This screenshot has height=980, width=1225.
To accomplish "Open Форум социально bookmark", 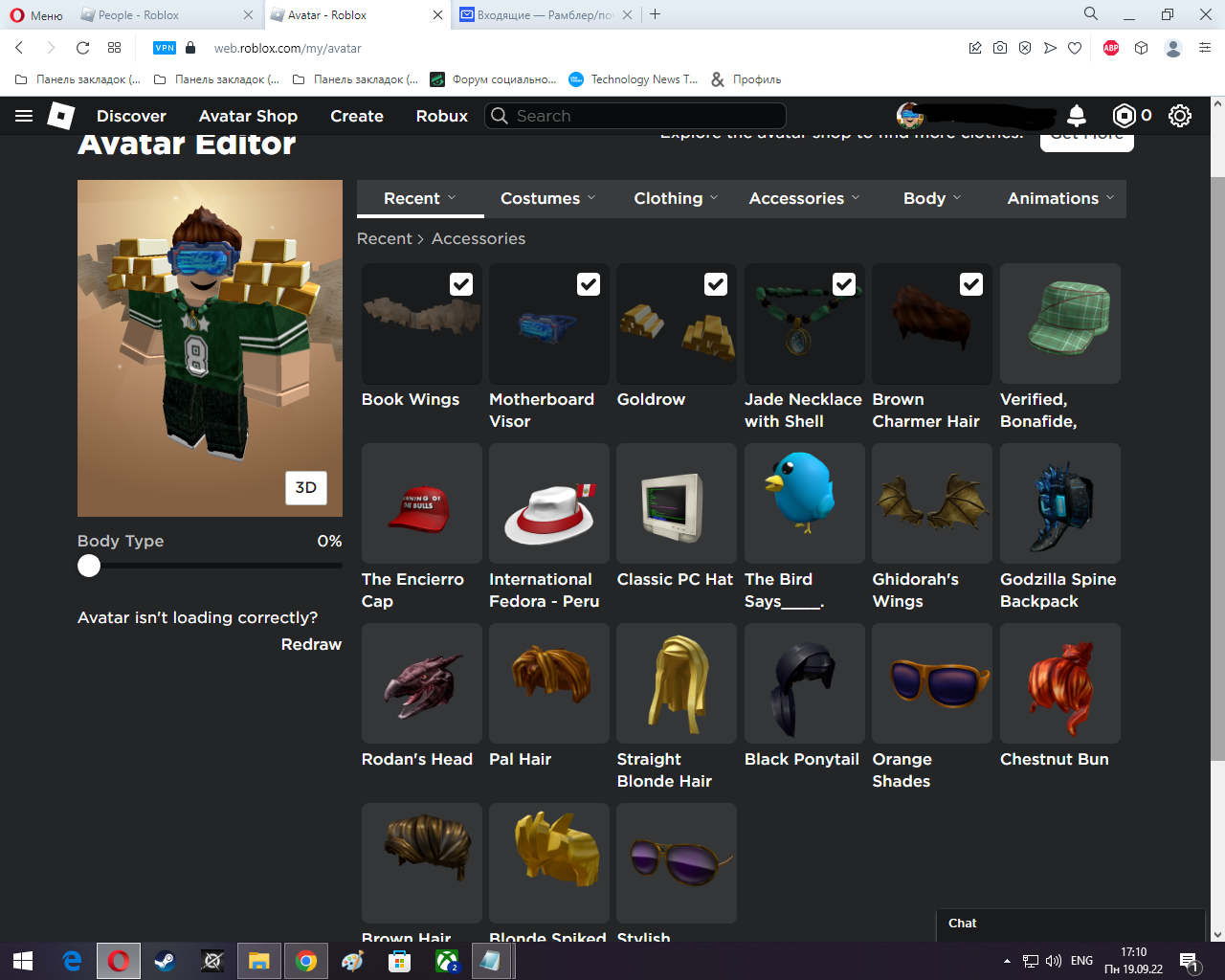I will click(x=494, y=79).
